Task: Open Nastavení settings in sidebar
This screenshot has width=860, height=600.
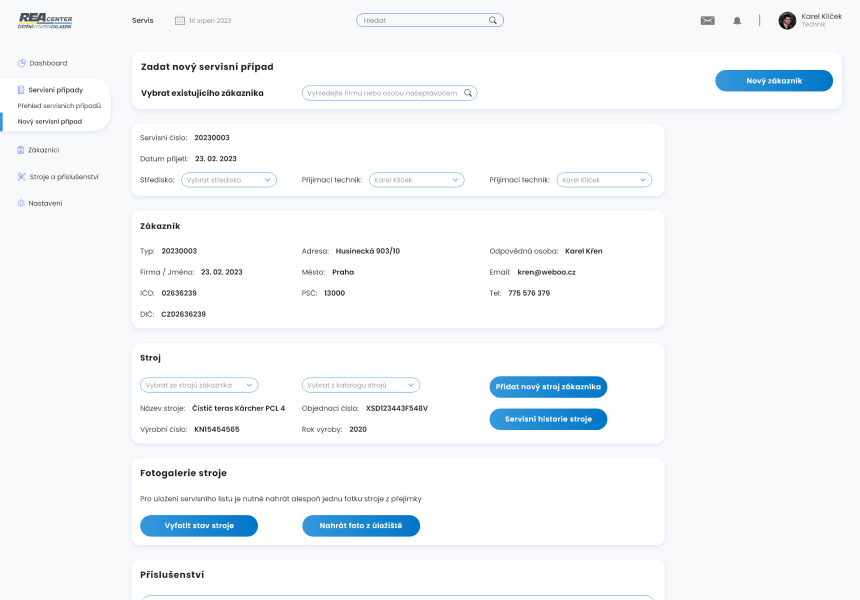Action: 46,203
